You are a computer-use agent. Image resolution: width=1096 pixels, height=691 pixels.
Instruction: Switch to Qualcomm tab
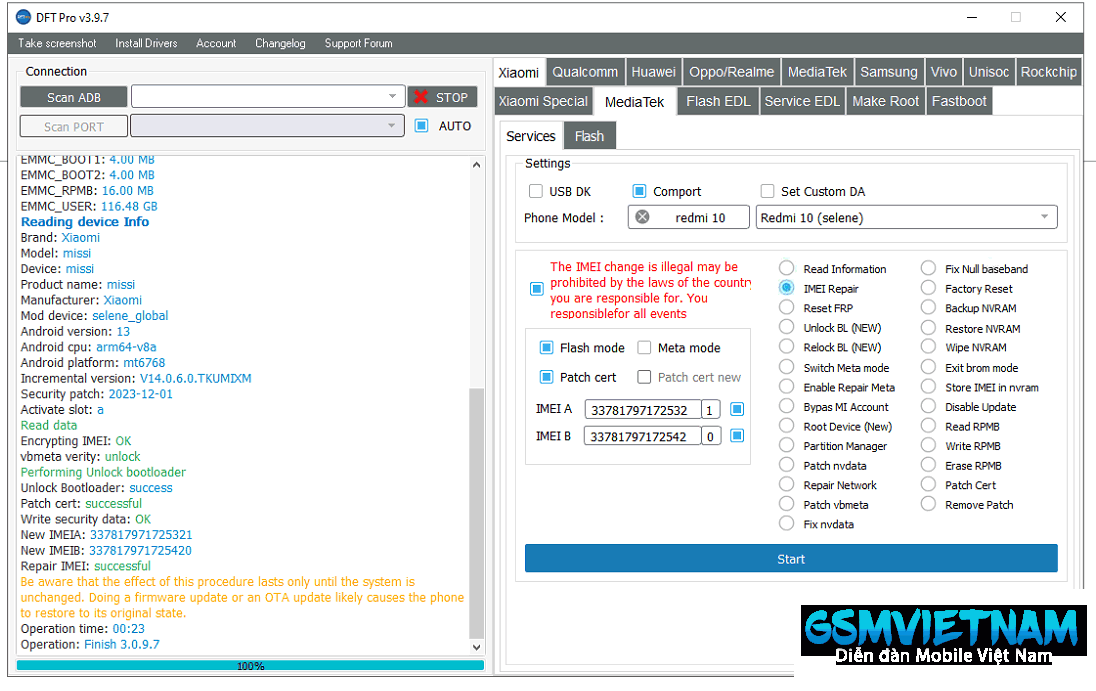point(585,72)
